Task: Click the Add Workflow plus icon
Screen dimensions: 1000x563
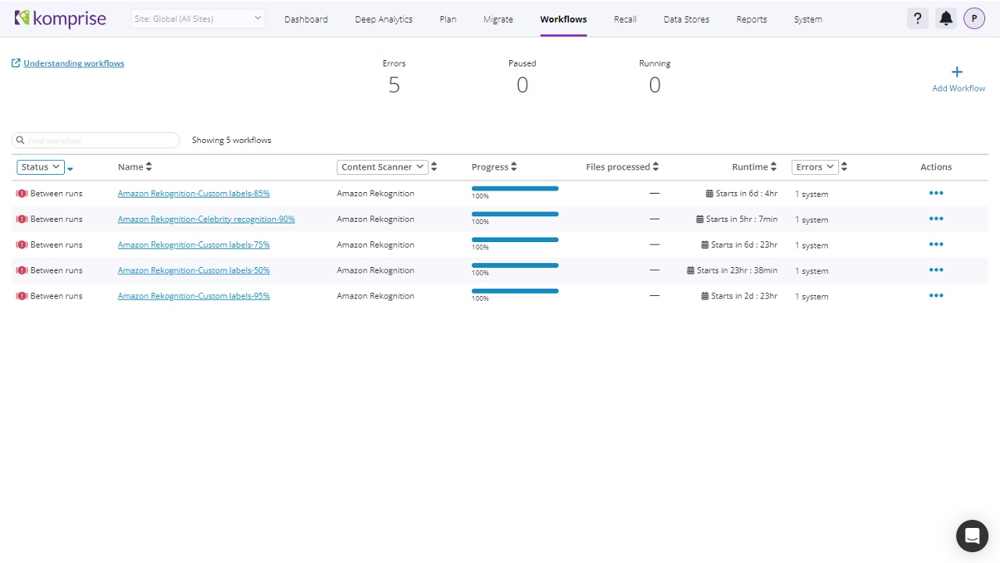Action: (x=957, y=72)
